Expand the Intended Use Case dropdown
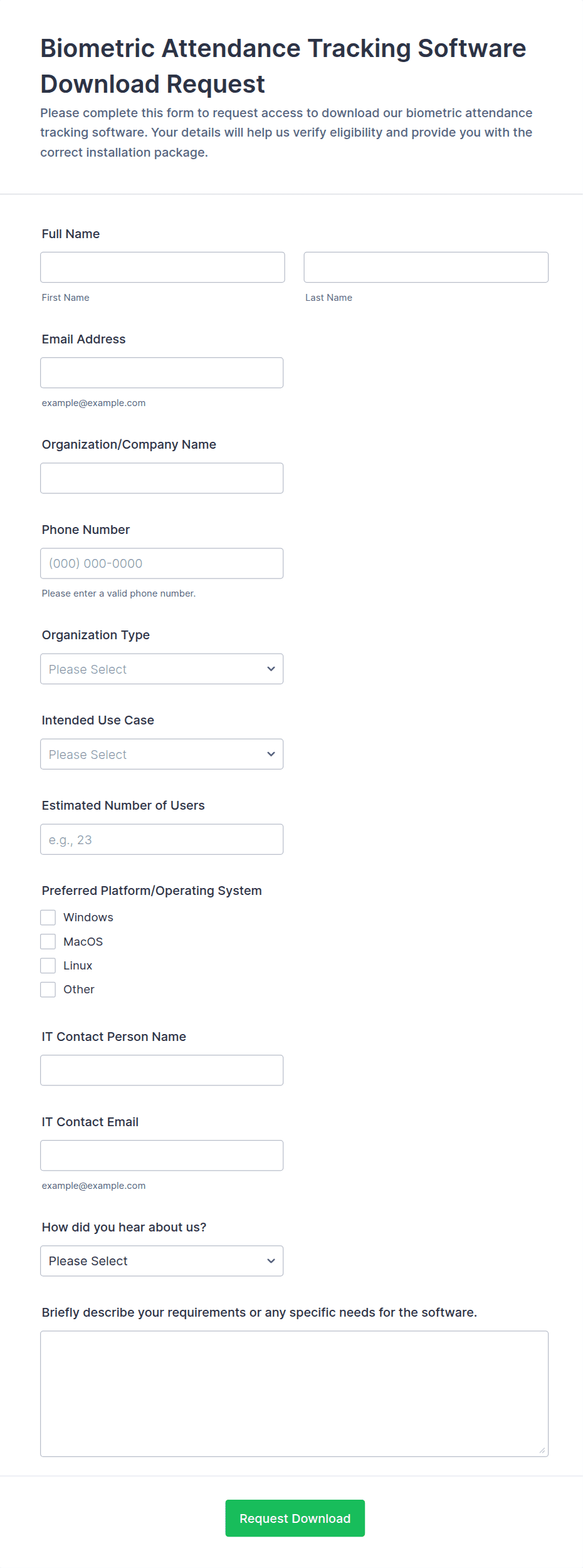Screen dimensions: 583x1568 pos(161,754)
